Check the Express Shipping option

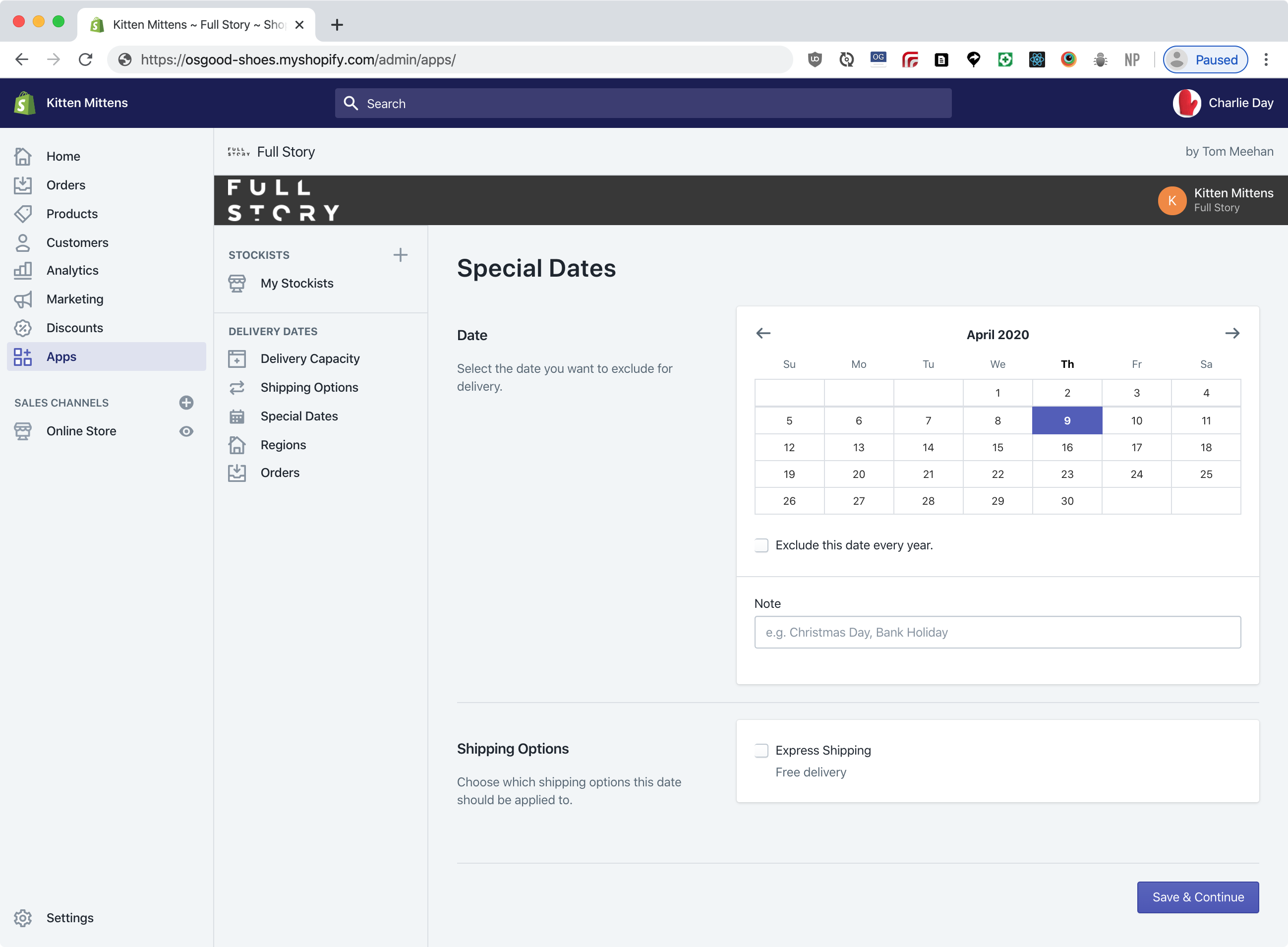pyautogui.click(x=761, y=750)
